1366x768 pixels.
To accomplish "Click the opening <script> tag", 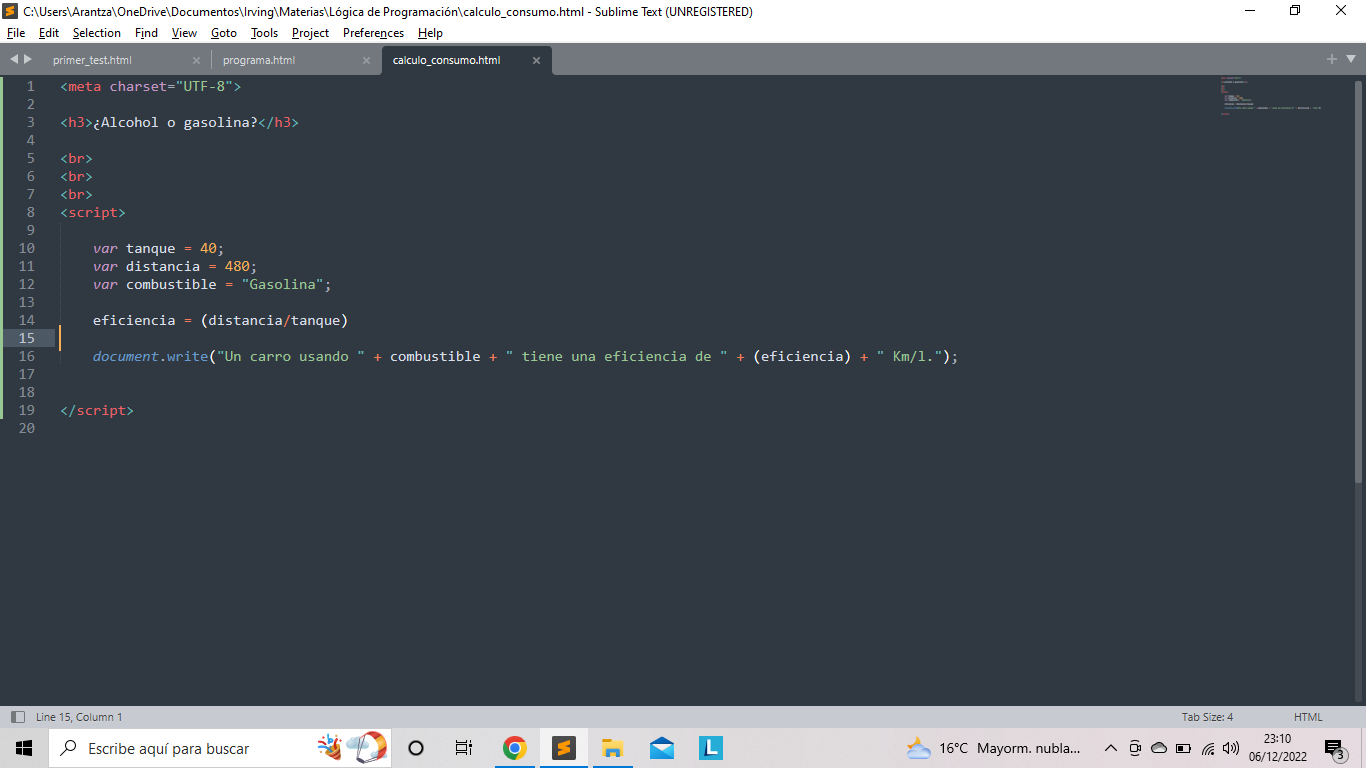I will point(93,212).
